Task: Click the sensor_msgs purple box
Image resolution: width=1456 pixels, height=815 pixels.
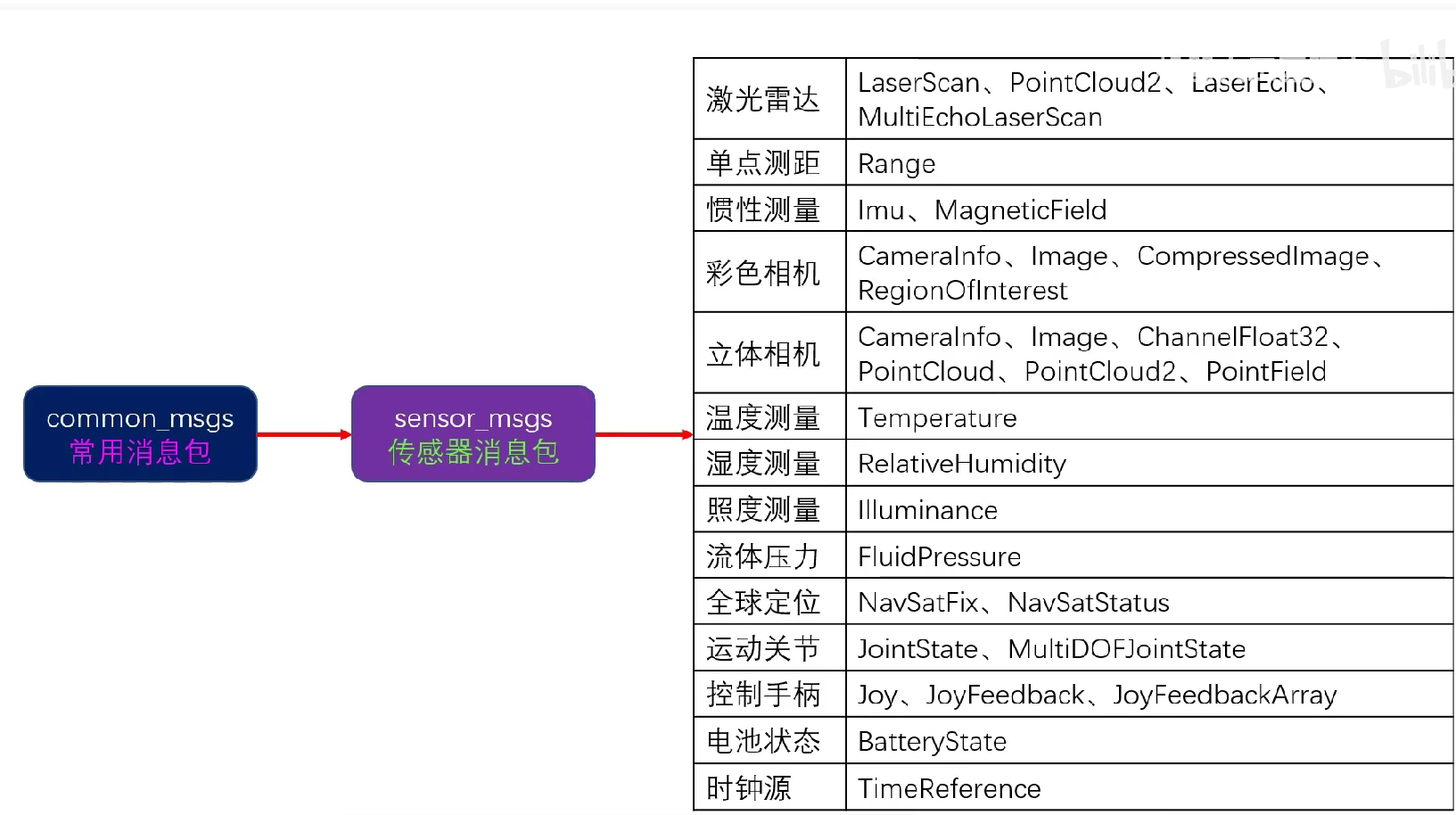Action: coord(473,434)
